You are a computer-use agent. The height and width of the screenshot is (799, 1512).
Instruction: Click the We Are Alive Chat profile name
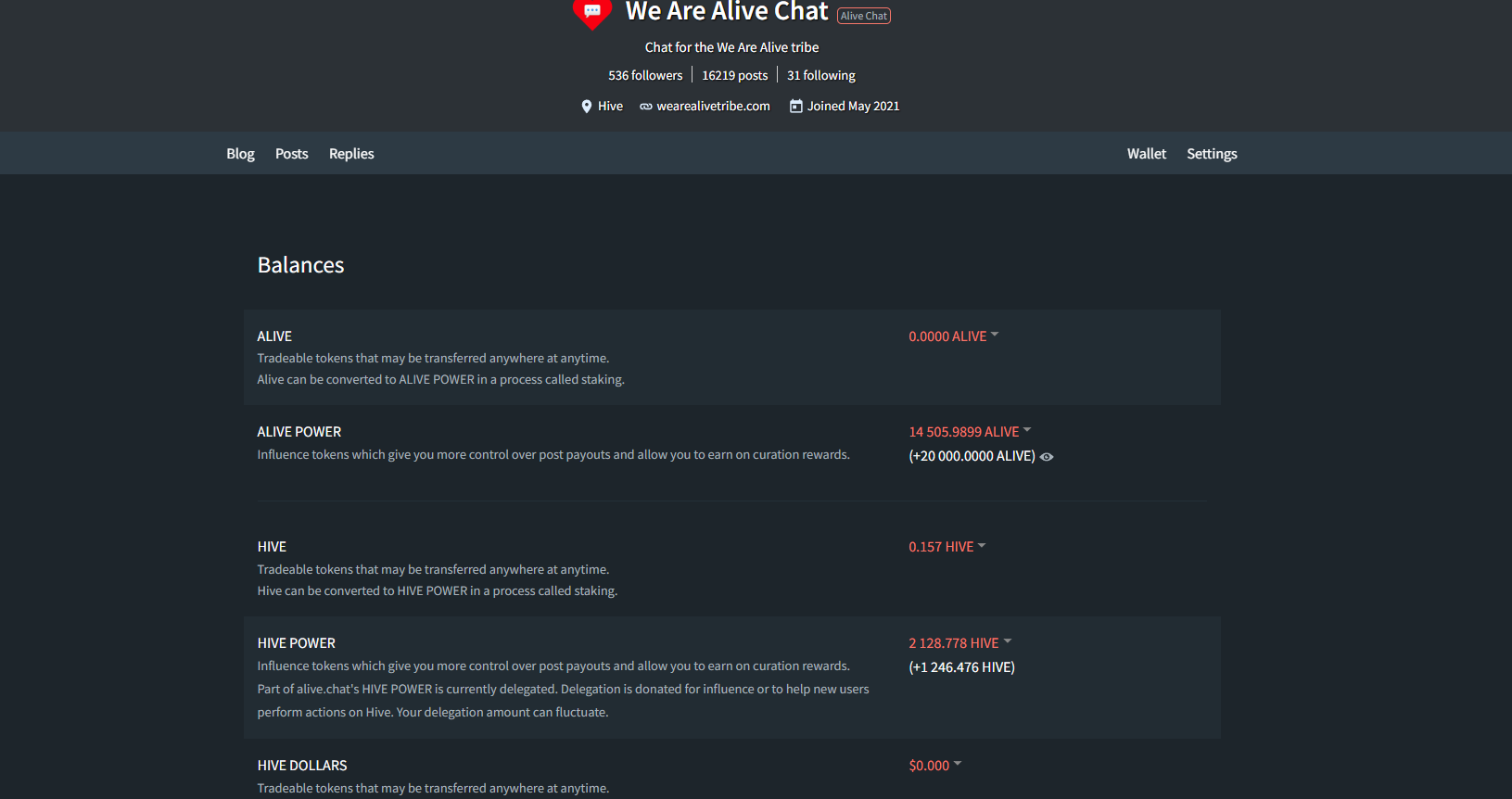727,12
